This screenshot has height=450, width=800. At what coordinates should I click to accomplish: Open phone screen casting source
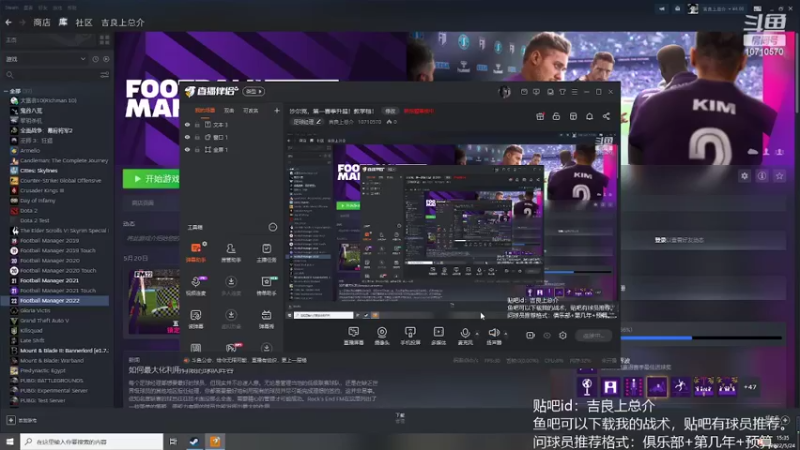tap(410, 335)
